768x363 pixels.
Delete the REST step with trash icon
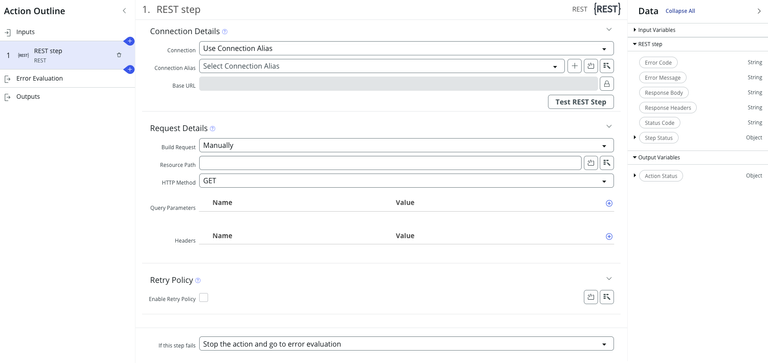(x=119, y=55)
